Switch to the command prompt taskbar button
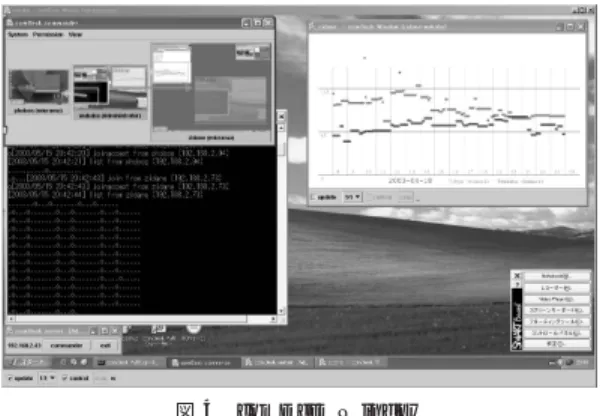Image resolution: width=600 pixels, height=416 pixels. [129, 362]
